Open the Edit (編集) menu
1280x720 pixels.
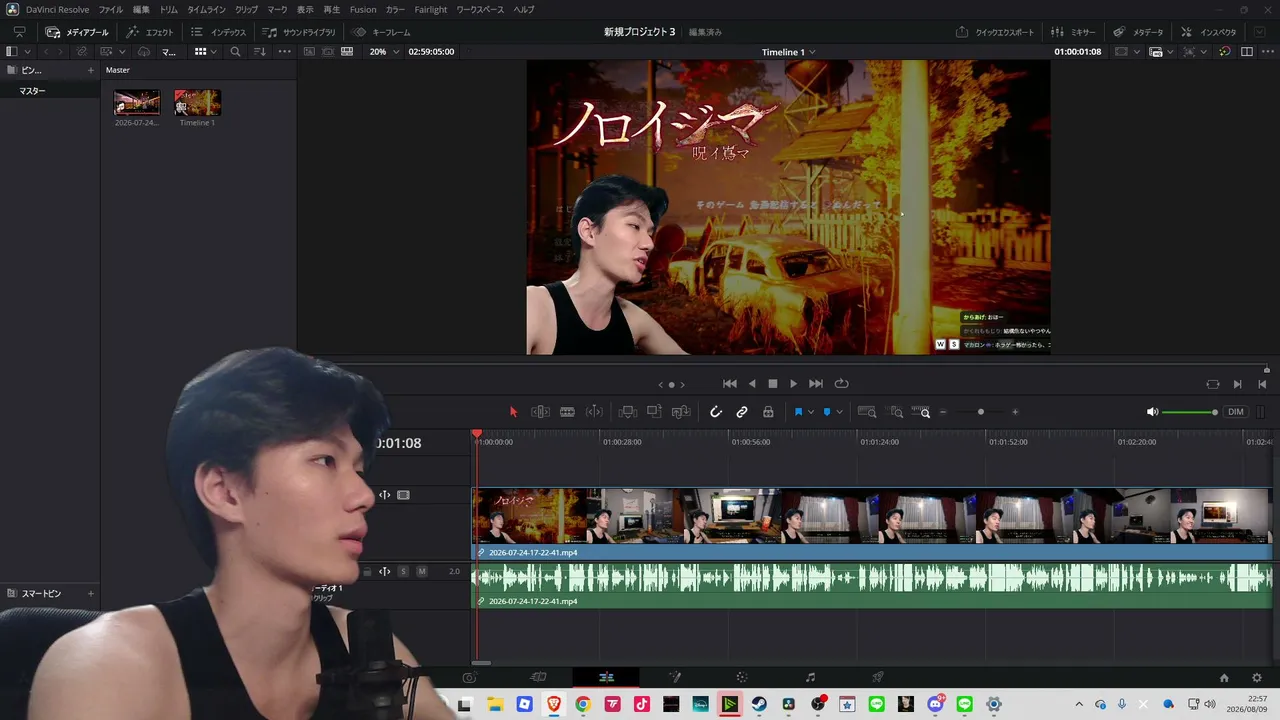tap(141, 9)
